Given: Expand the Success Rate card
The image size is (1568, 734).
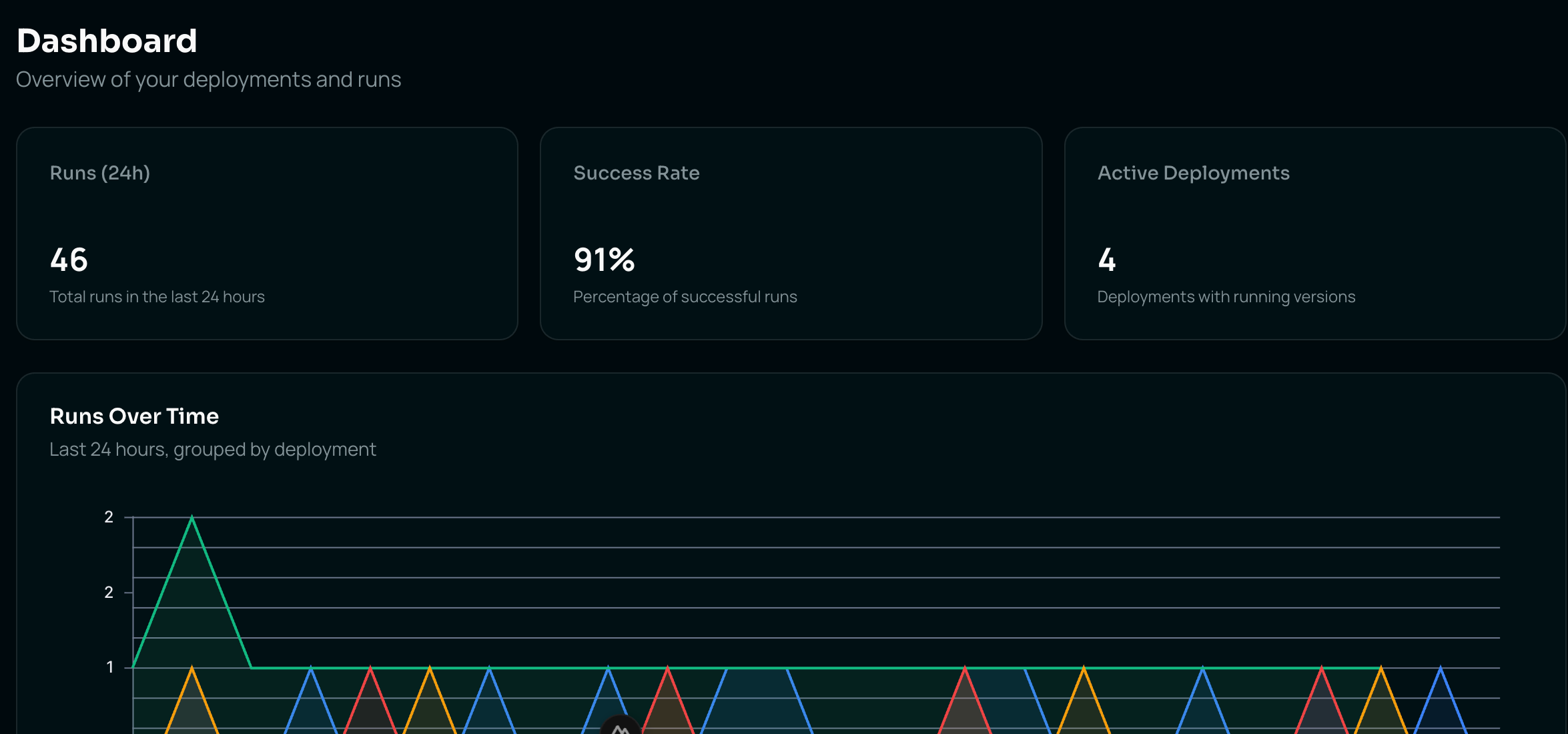Looking at the screenshot, I should 791,234.
